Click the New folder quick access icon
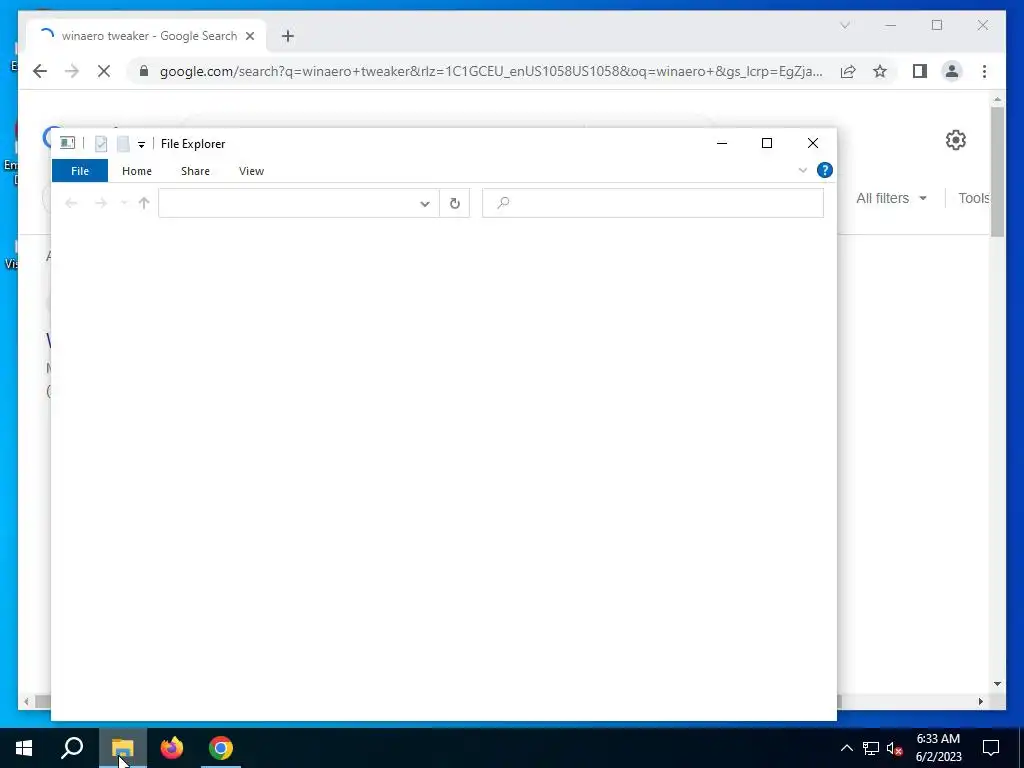This screenshot has height=768, width=1024. point(123,144)
